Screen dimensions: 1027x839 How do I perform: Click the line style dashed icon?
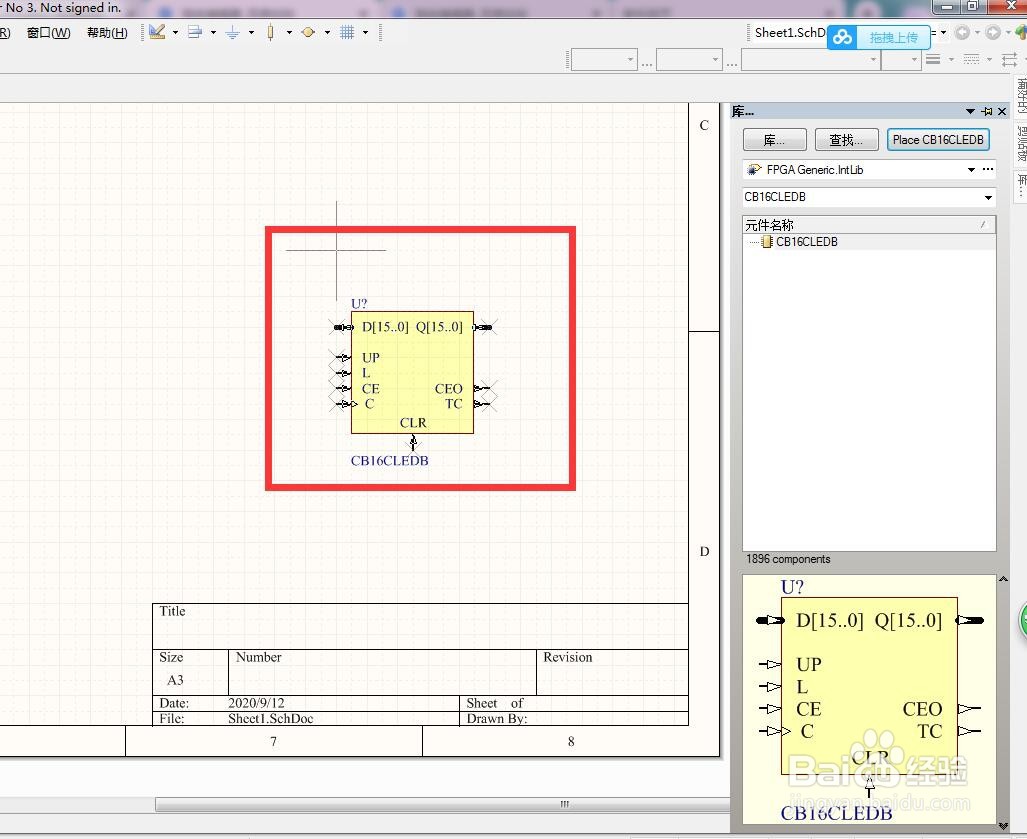coord(972,60)
